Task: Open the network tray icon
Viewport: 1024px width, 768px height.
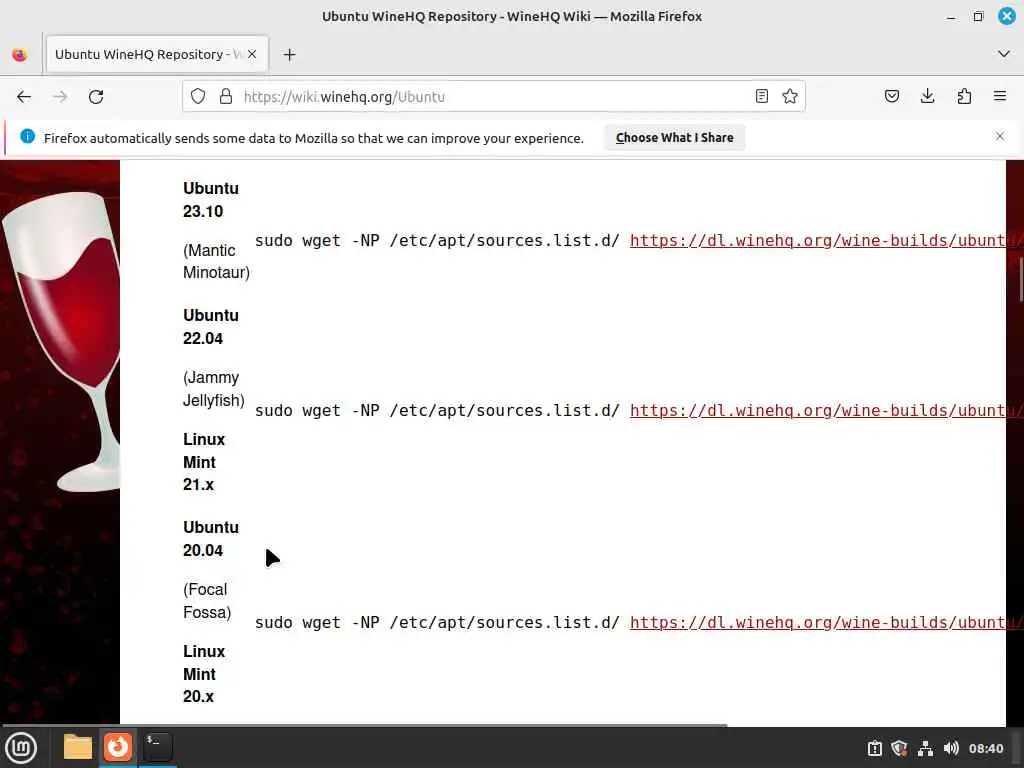Action: pyautogui.click(x=925, y=748)
